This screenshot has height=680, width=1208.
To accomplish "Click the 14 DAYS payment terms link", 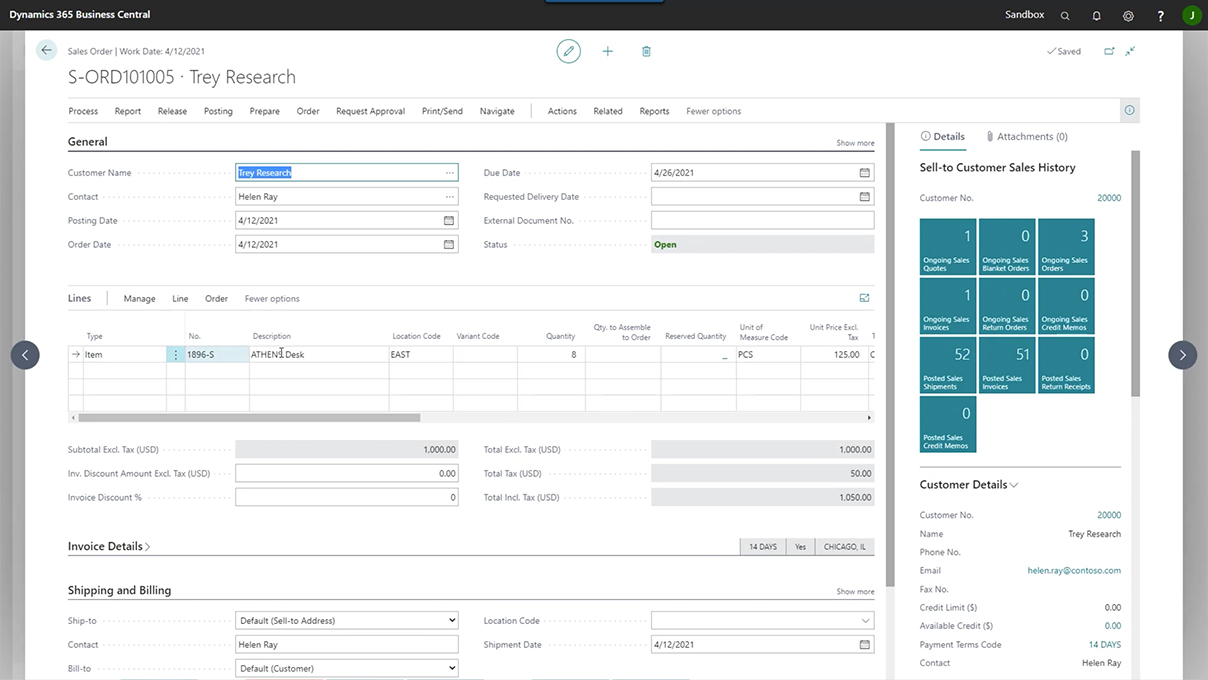I will 1105,645.
